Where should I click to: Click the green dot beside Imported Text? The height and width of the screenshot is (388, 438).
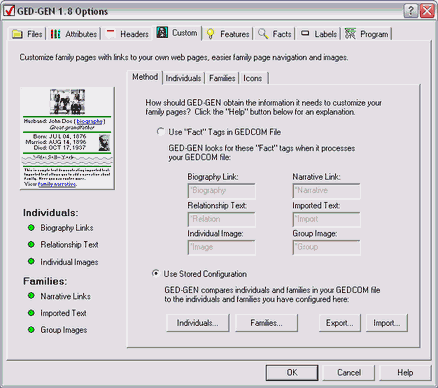coord(31,313)
